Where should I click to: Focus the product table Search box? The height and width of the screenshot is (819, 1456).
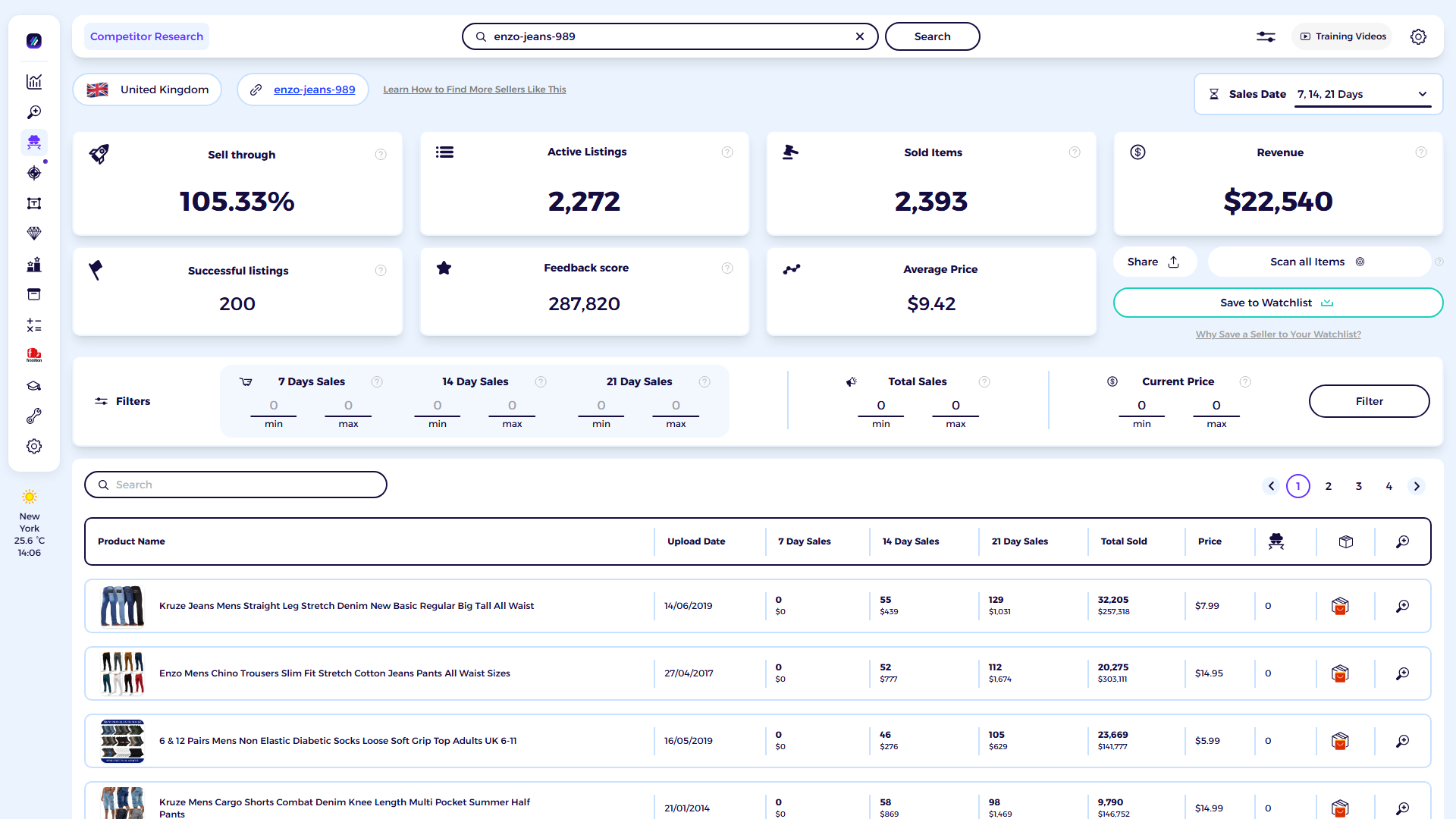(x=236, y=485)
